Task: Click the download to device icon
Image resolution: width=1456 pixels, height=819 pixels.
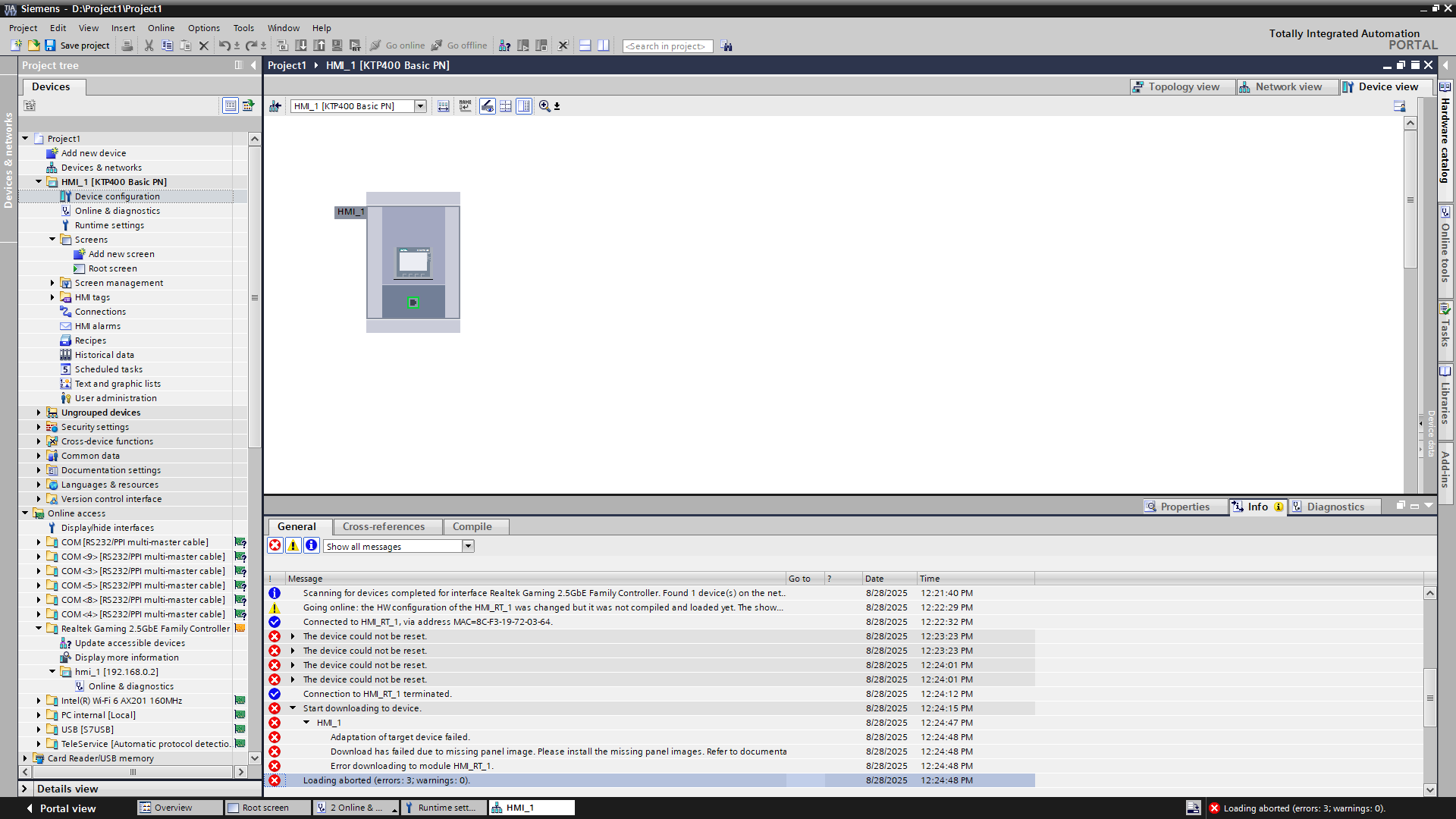Action: point(301,45)
